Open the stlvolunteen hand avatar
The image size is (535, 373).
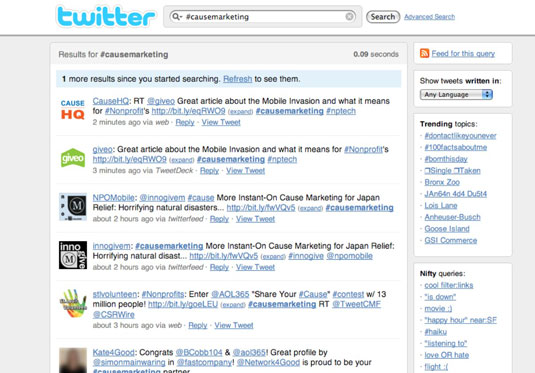pos(73,303)
